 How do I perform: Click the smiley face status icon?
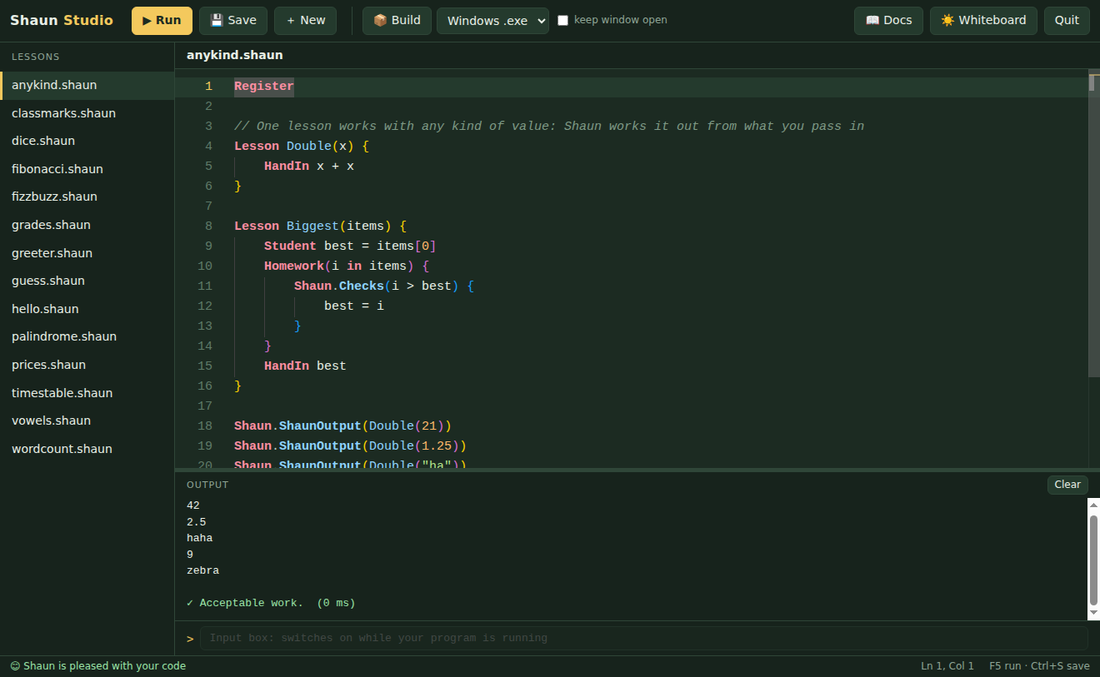pyautogui.click(x=15, y=666)
